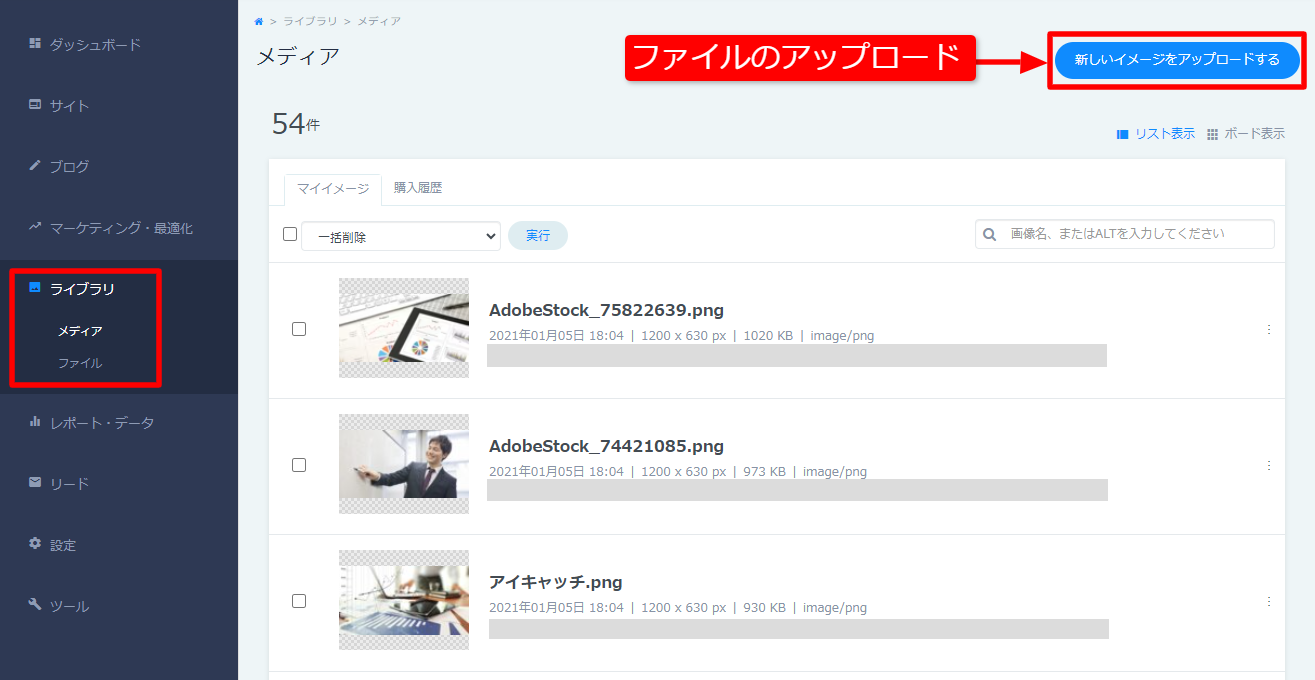The image size is (1315, 680).
Task: Open thumbnail of アイキャッチ.png
Action: [404, 600]
